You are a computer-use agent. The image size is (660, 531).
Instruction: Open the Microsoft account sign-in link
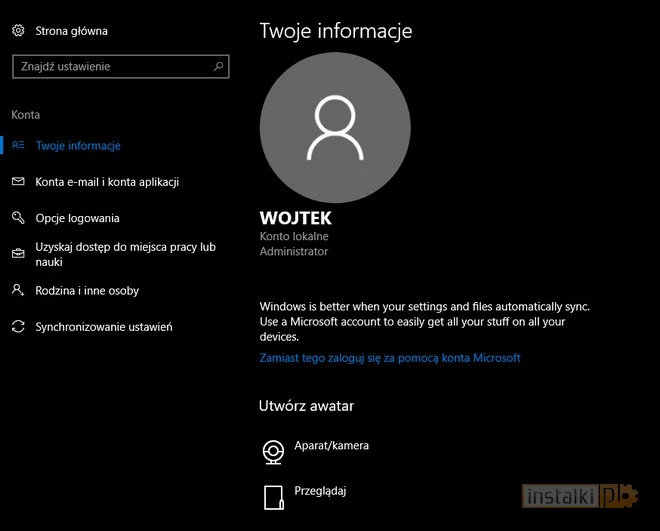(390, 357)
